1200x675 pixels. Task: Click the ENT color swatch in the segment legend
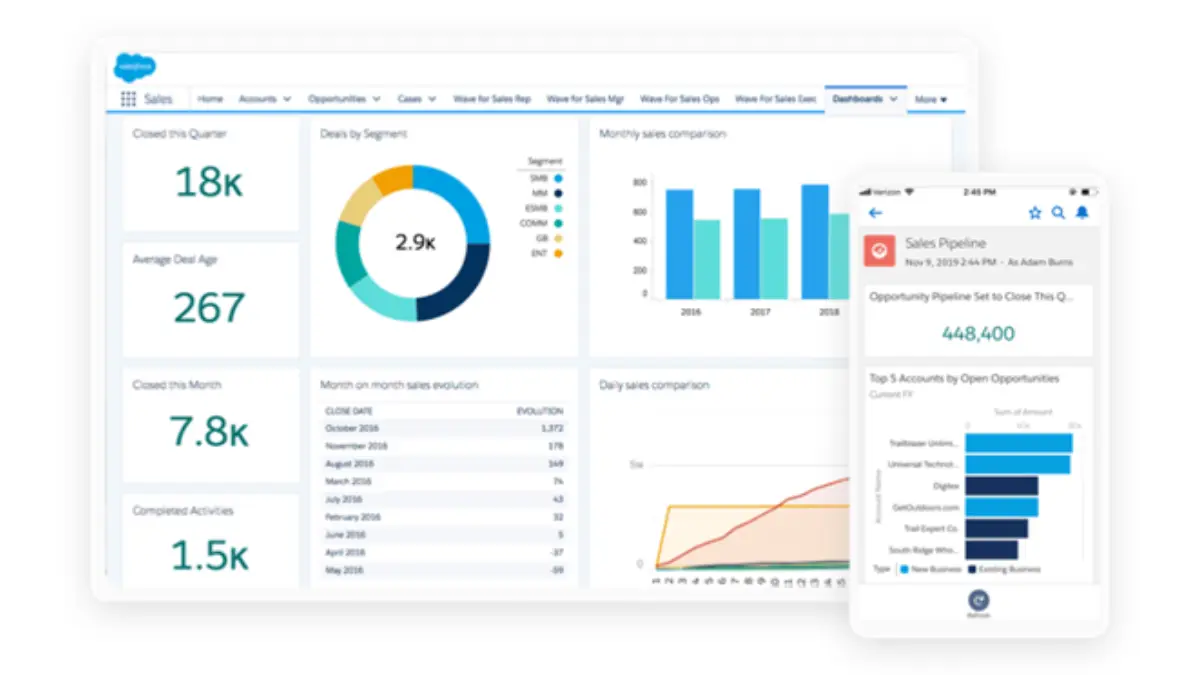(558, 252)
